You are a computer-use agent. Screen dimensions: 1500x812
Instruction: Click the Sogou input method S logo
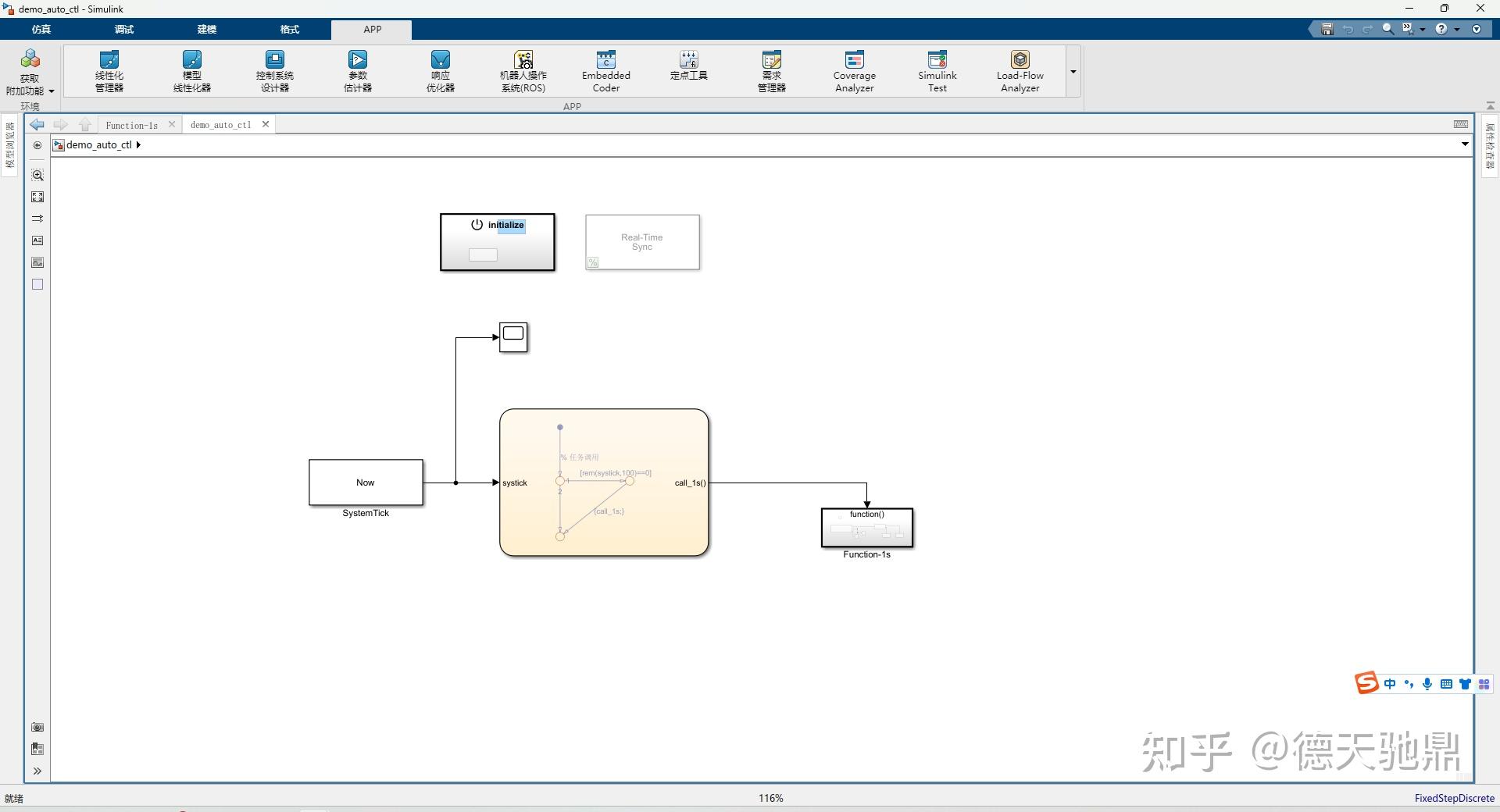[1366, 683]
